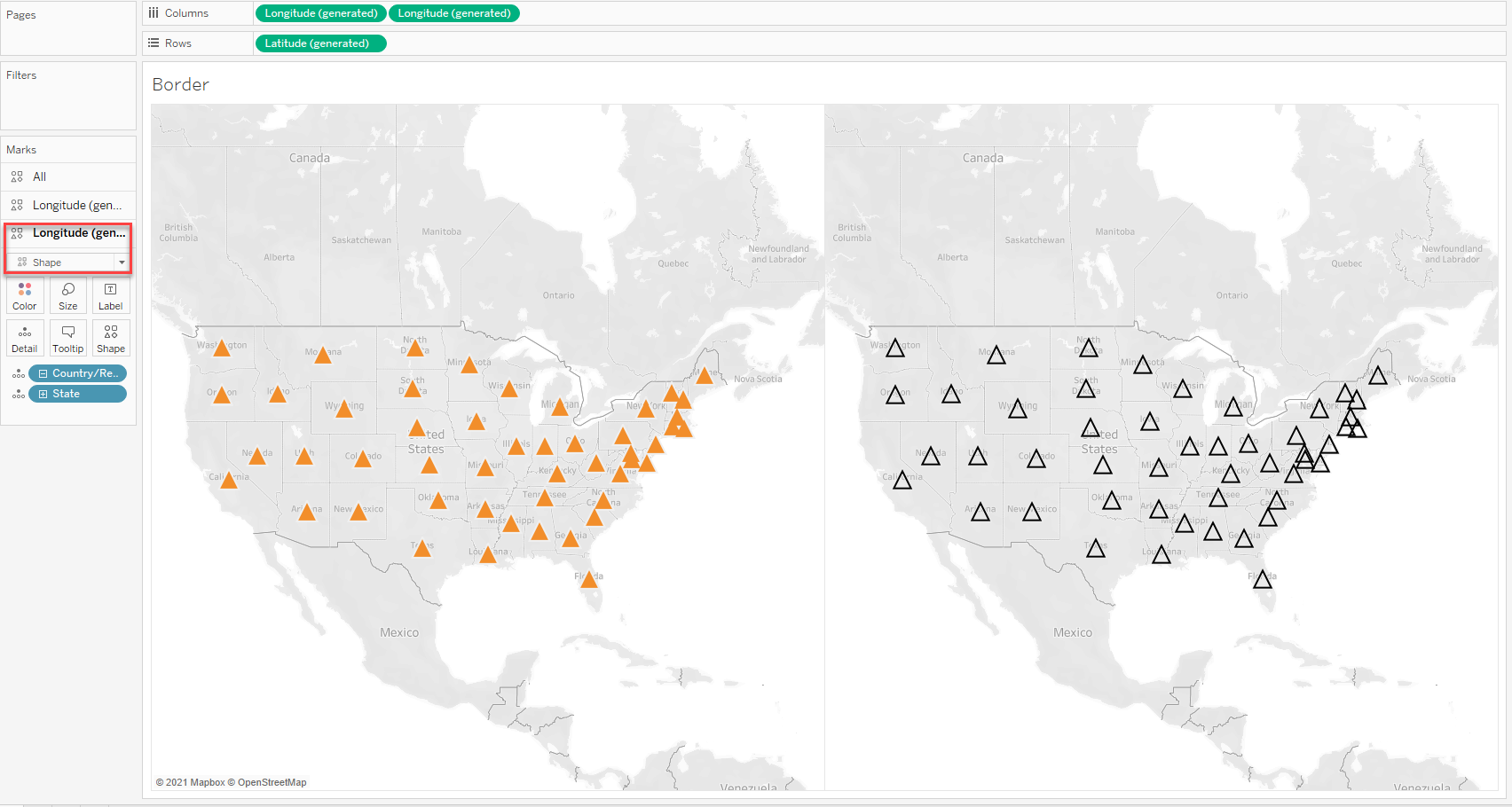The width and height of the screenshot is (1512, 807).
Task: Click the outlined triangle over Montana
Action: coord(996,356)
